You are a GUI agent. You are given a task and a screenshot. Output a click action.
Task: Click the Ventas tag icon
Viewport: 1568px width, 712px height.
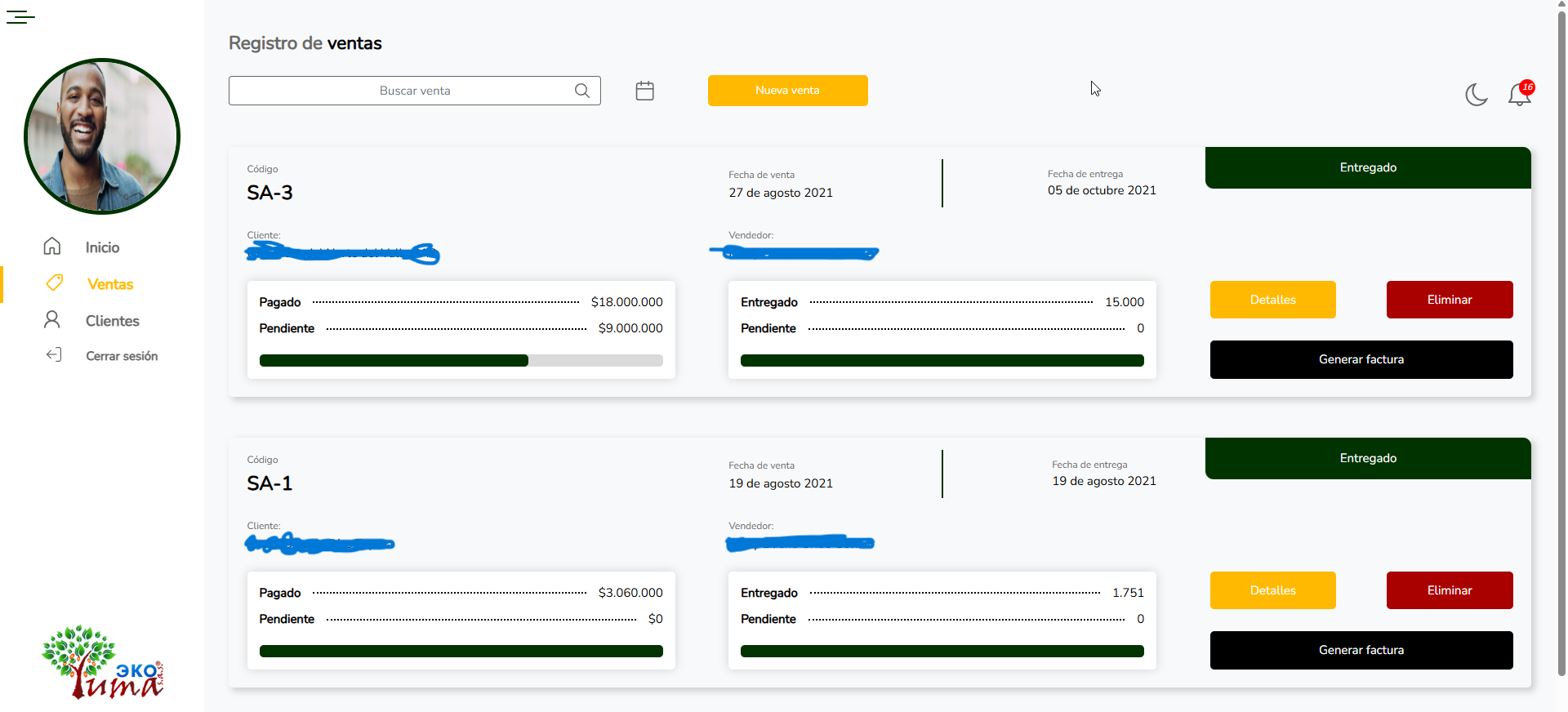pyautogui.click(x=55, y=283)
